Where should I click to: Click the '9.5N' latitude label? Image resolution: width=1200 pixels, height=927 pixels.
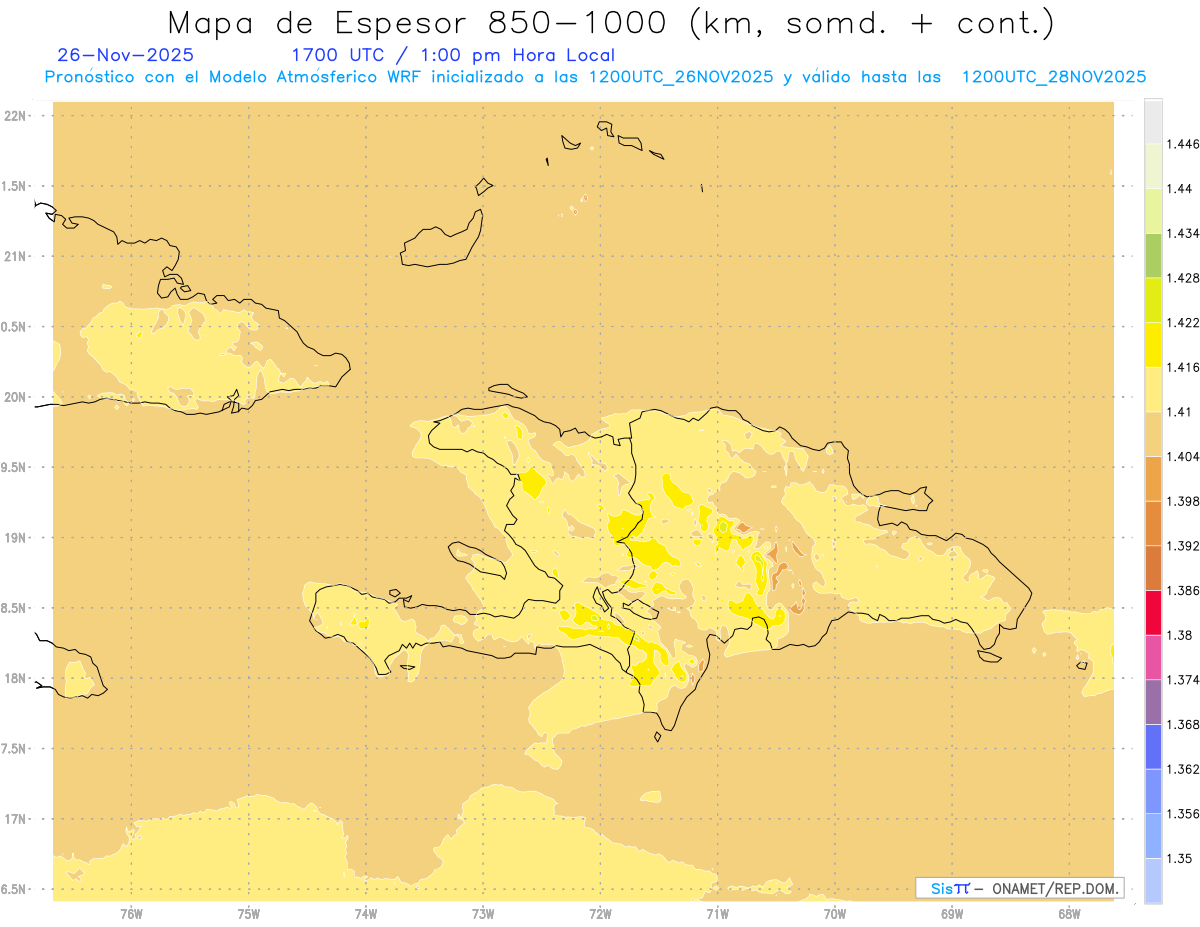(15, 468)
